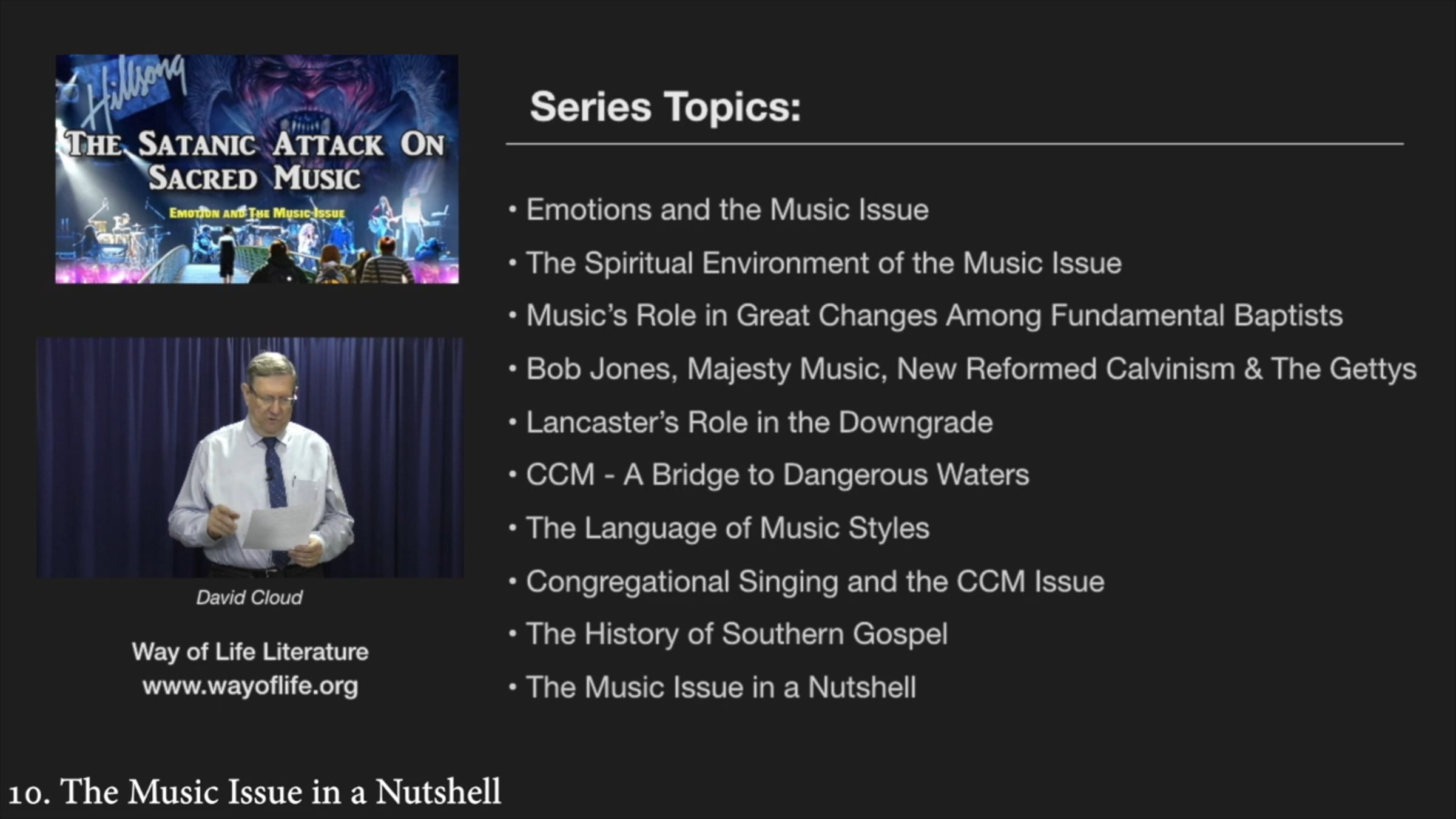Screen dimensions: 1456x819
Task: Click the 'Bob Jones, Majesty Music' topic
Action: click(x=971, y=369)
